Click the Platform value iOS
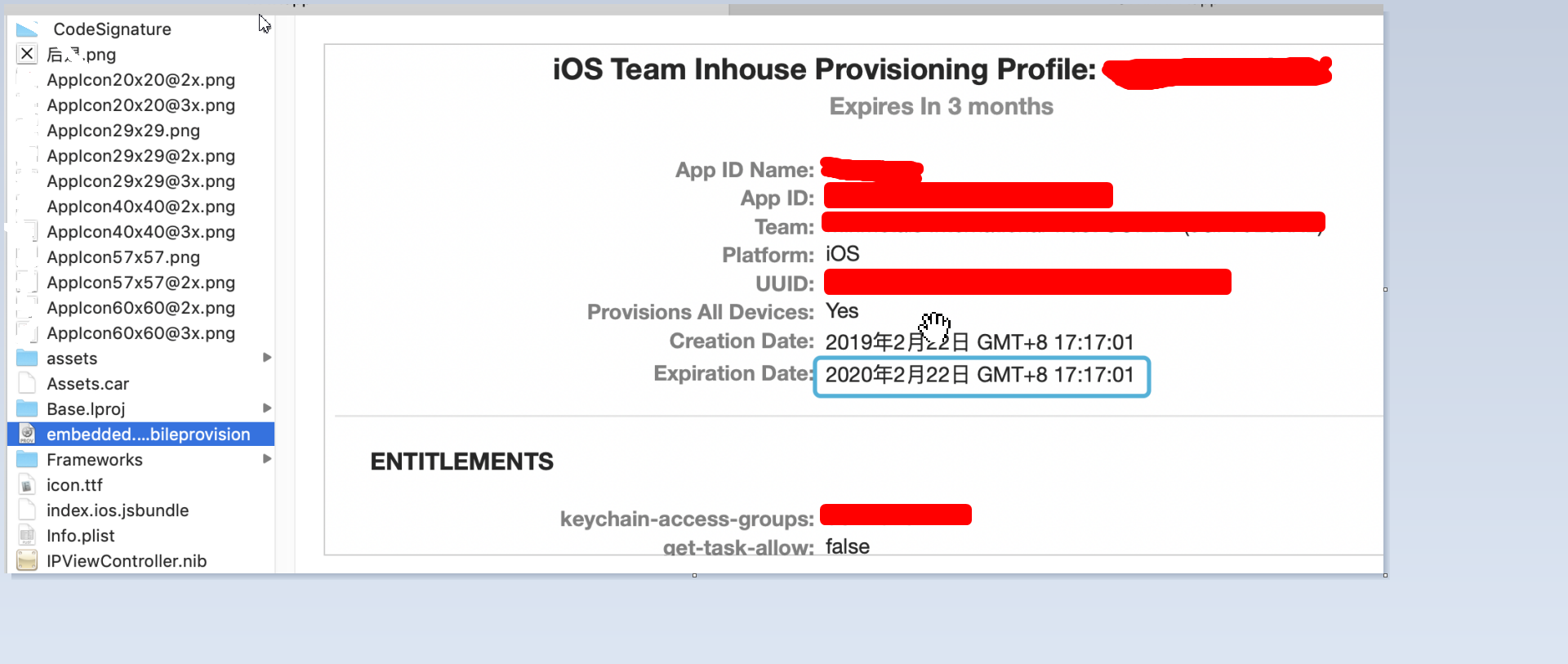The height and width of the screenshot is (664, 1568). point(842,254)
